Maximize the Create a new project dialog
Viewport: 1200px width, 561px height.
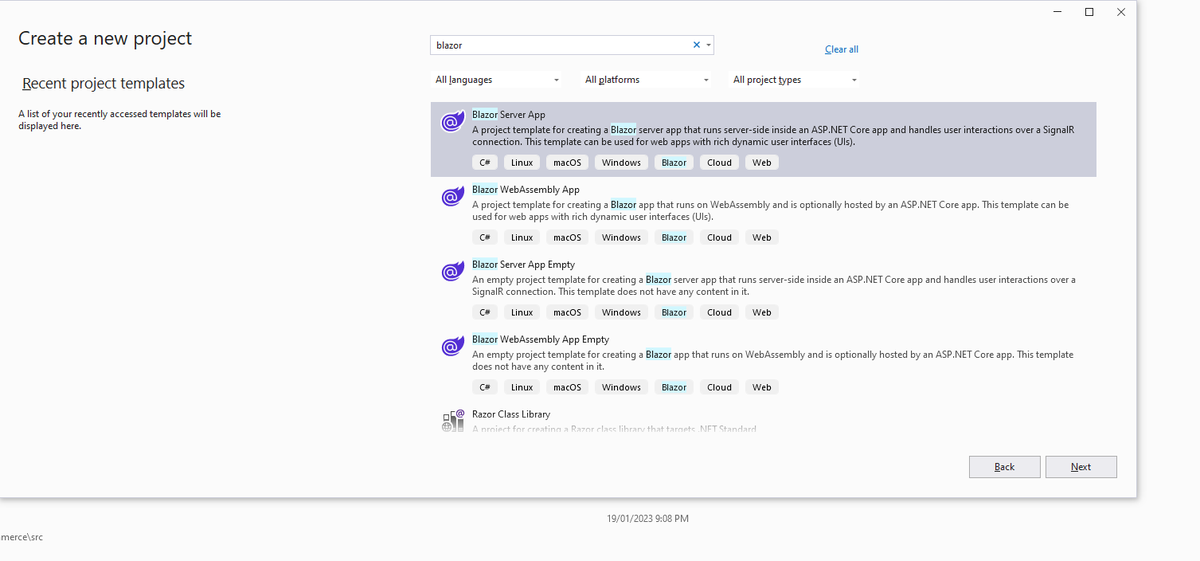[1089, 12]
